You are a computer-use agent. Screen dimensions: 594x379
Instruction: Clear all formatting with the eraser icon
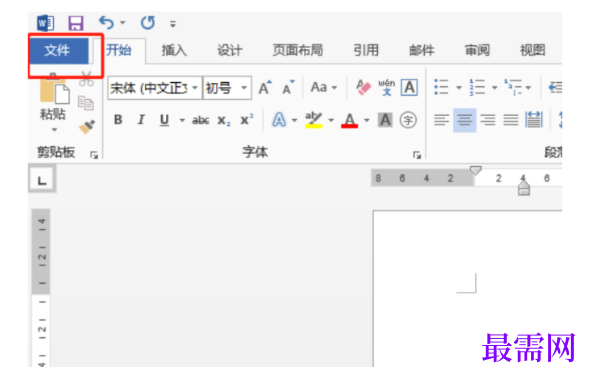(363, 88)
